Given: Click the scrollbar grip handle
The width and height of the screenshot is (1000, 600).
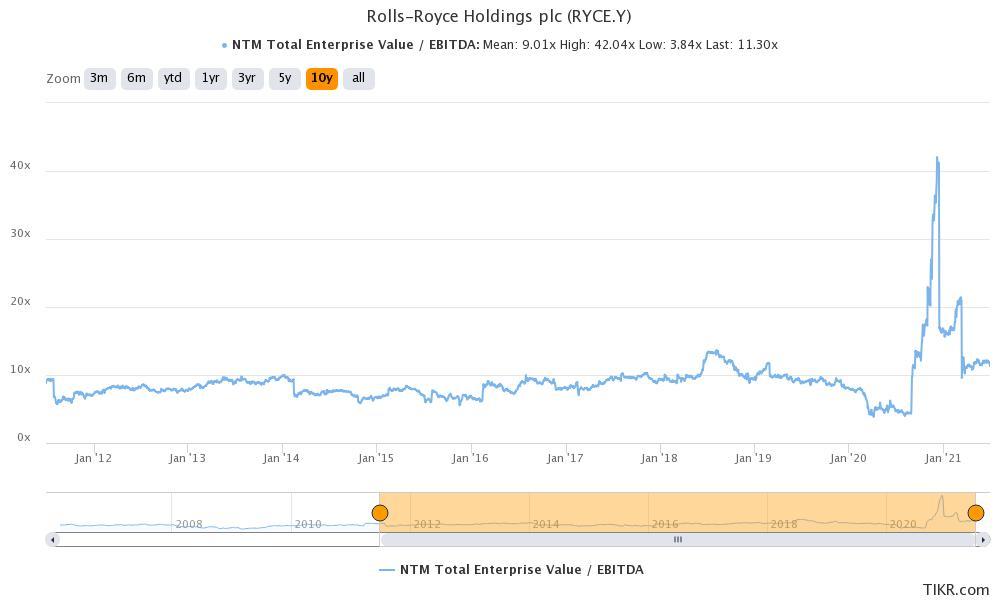Looking at the screenshot, I should coord(678,539).
